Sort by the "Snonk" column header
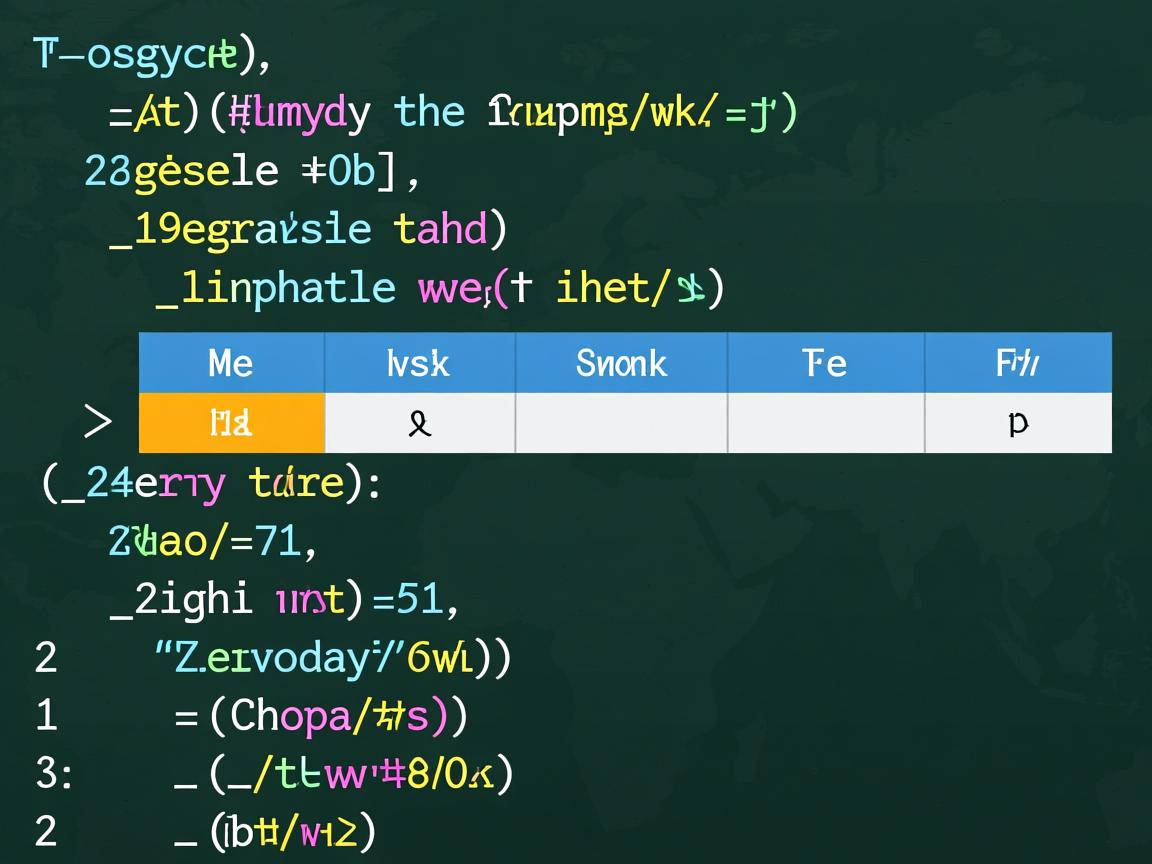This screenshot has height=864, width=1152. (621, 363)
